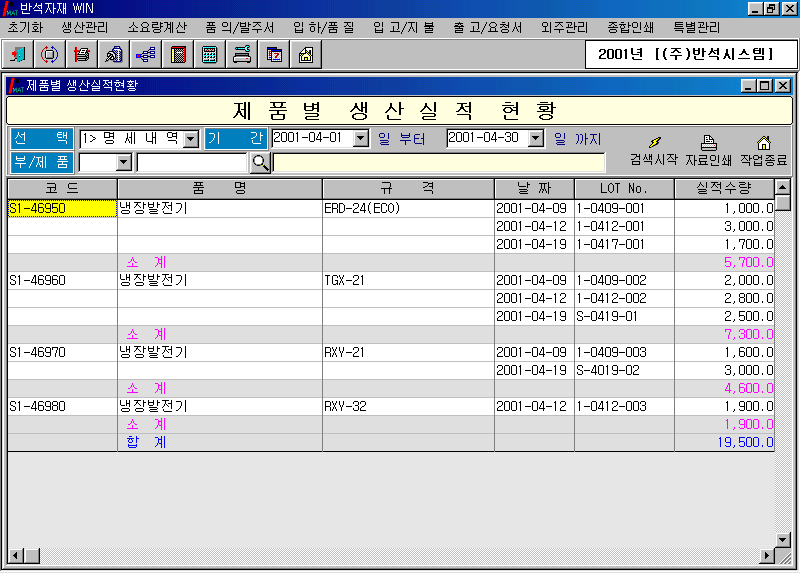Click the calendar toolbar icon
Screen dimensions: 800x574
[x=273, y=55]
